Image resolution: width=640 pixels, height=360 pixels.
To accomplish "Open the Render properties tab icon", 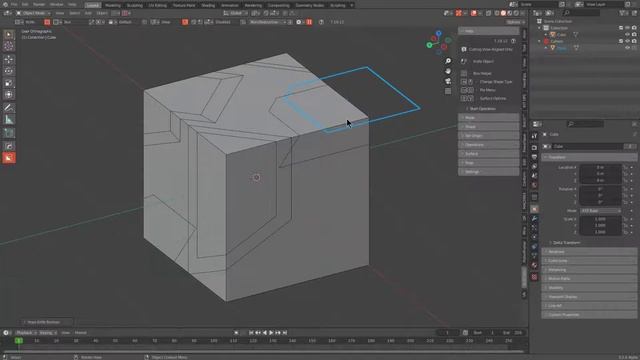I will point(534,148).
